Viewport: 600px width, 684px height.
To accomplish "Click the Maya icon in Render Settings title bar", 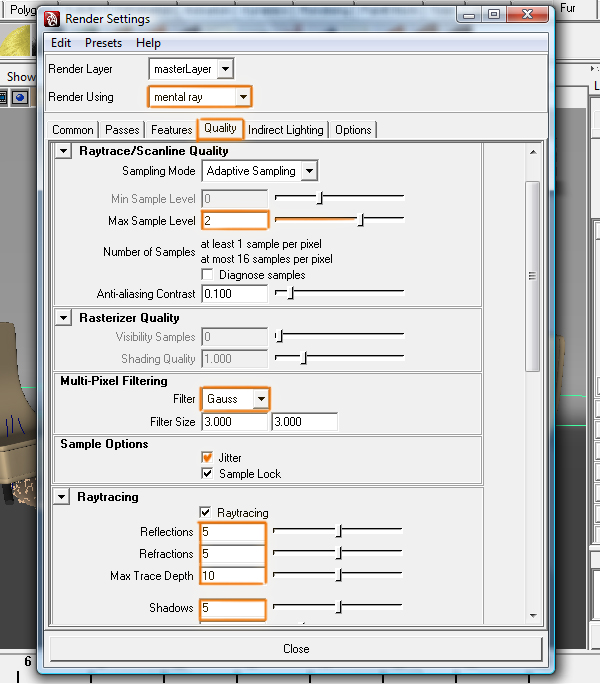I will tap(52, 19).
